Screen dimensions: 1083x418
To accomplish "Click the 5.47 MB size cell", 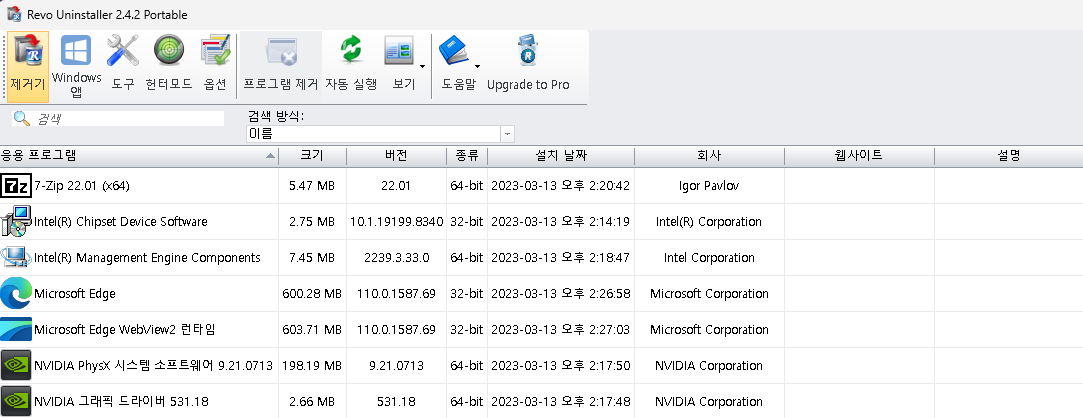I will [x=312, y=186].
